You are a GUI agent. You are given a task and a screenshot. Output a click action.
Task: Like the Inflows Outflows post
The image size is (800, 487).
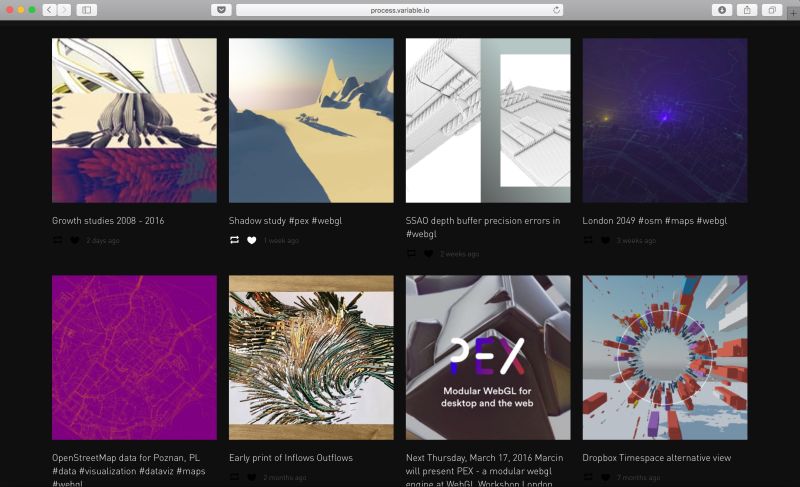pos(252,477)
